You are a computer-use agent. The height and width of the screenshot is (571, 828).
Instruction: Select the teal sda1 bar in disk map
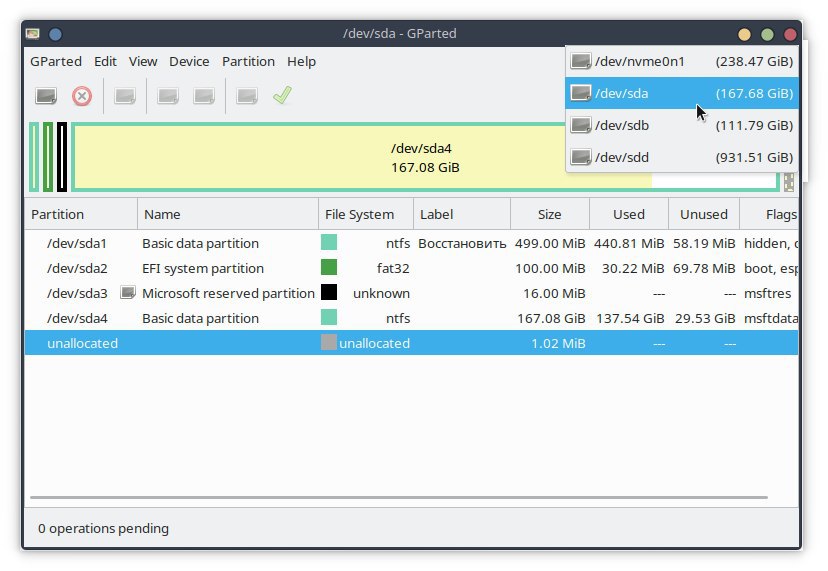[34, 157]
